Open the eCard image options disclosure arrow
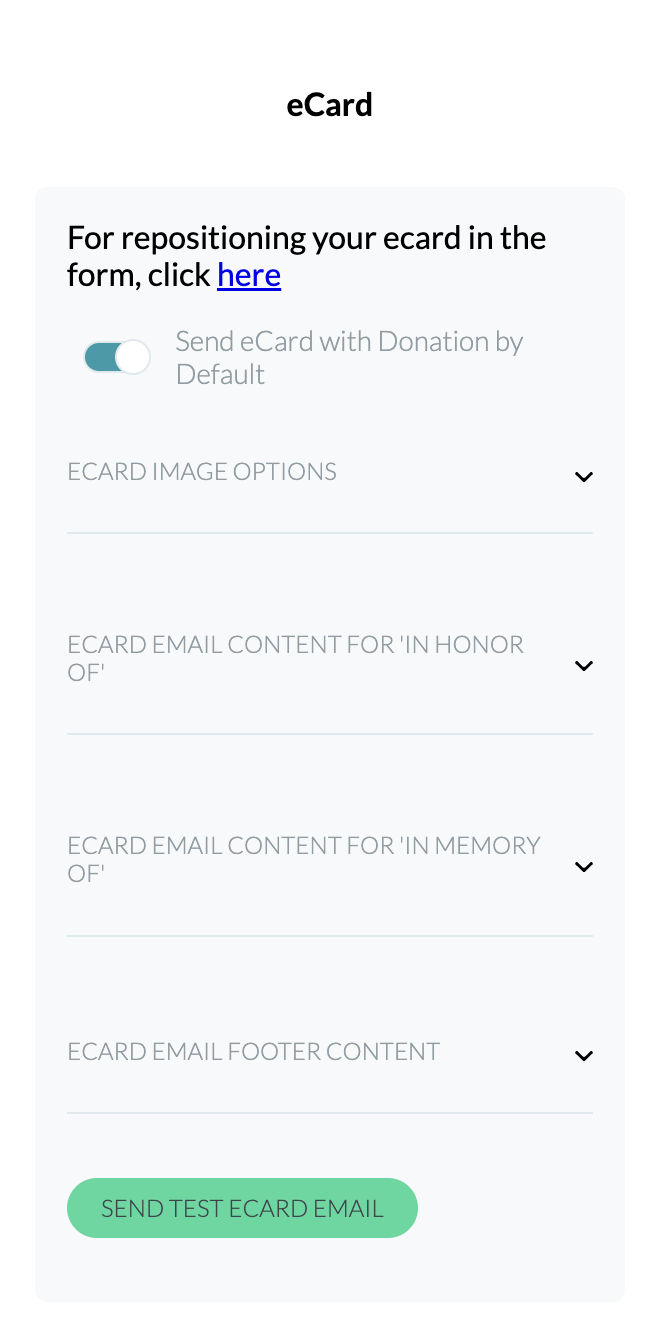Screen dimensions: 662x1328 584,476
